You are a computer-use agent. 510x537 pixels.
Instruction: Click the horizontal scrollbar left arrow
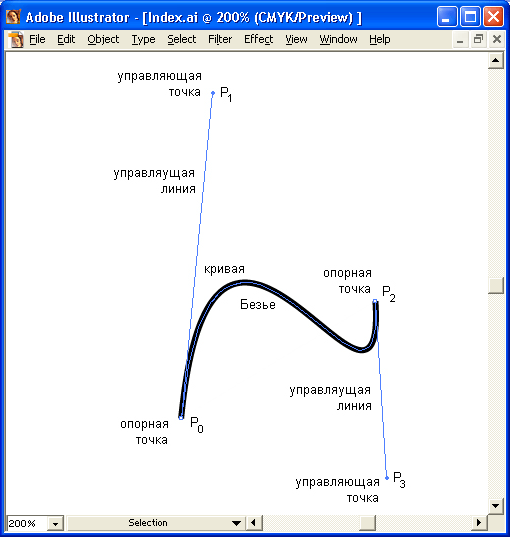(x=254, y=523)
